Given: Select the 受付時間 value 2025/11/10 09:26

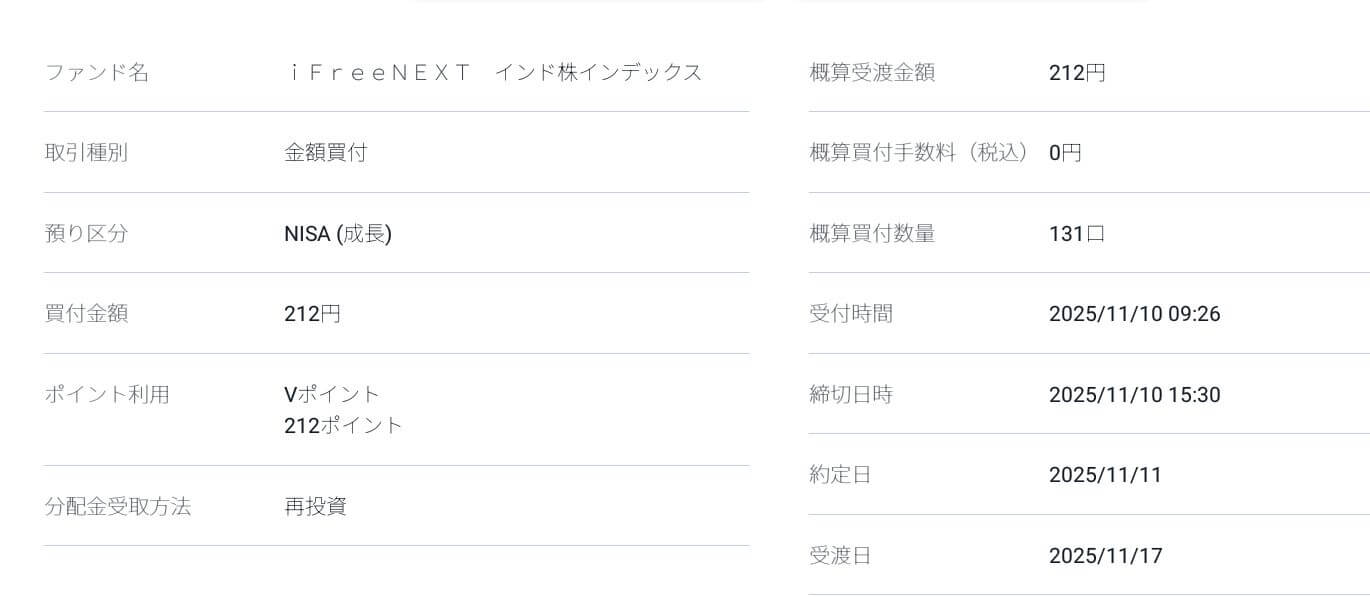Looking at the screenshot, I should pyautogui.click(x=1134, y=314).
